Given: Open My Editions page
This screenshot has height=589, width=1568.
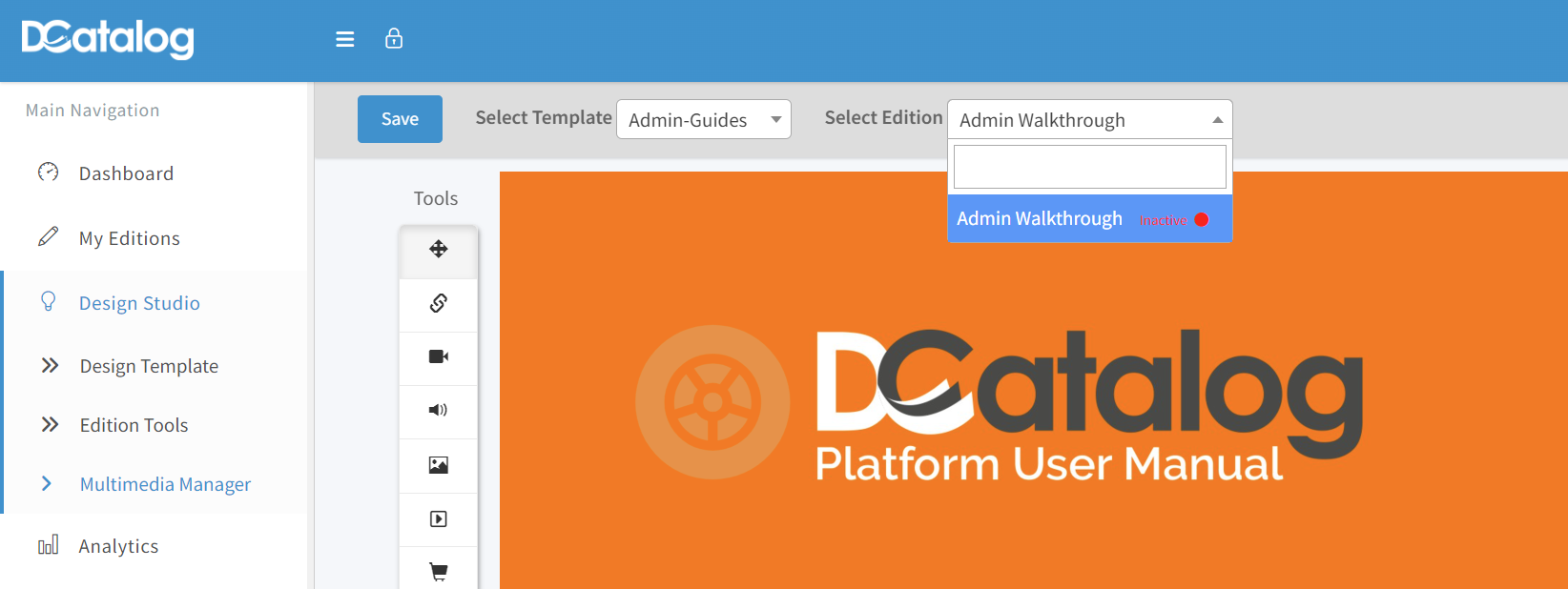Looking at the screenshot, I should 130,238.
